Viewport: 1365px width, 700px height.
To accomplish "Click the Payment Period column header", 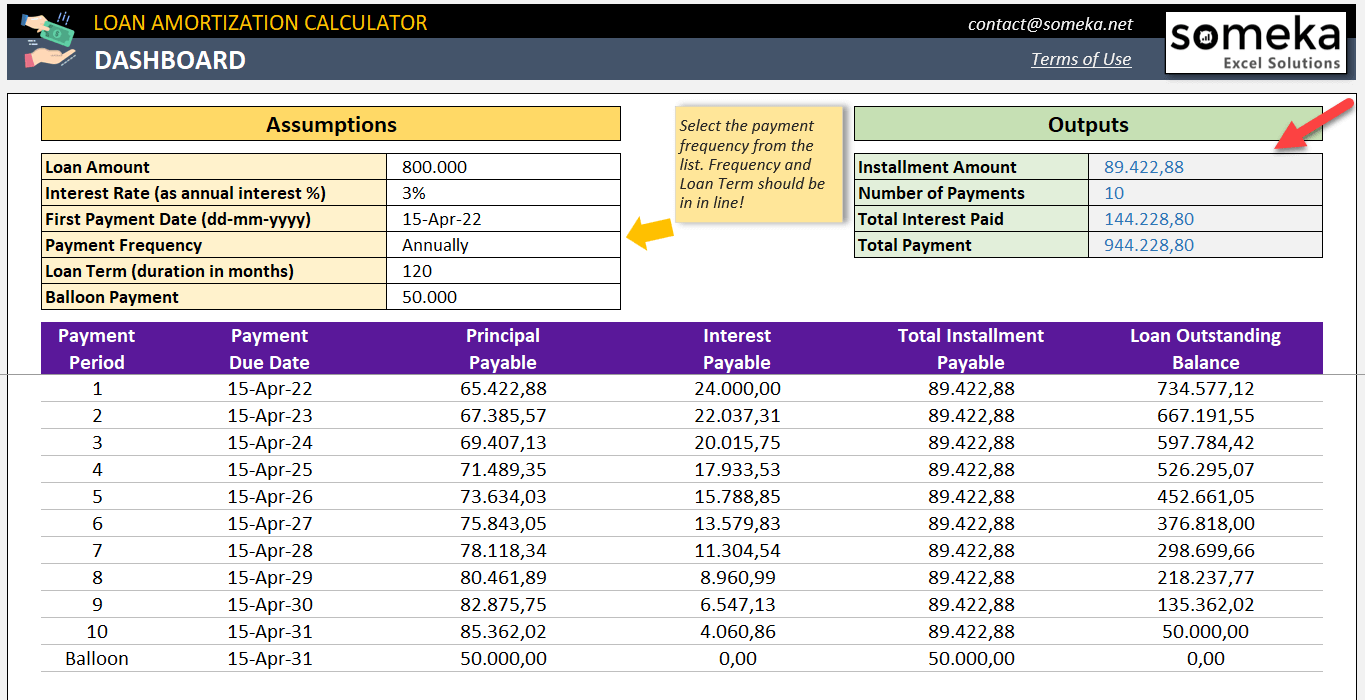I will [96, 348].
